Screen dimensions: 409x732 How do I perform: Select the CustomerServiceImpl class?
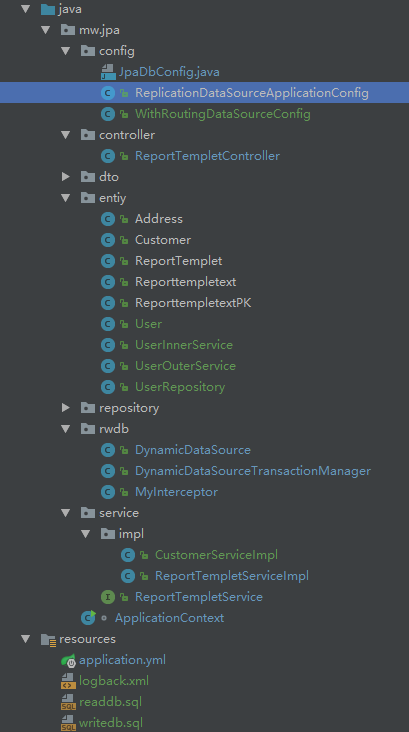[216, 555]
